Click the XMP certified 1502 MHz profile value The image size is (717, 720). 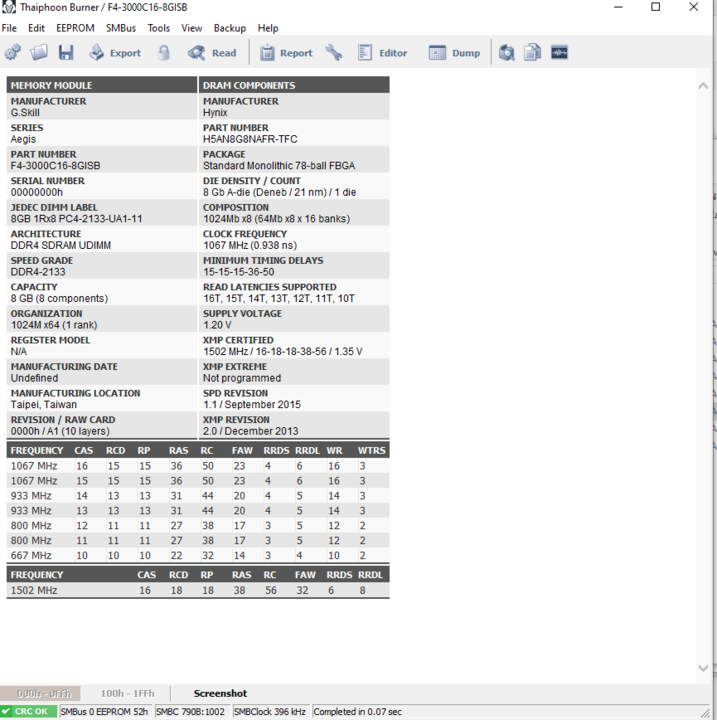click(282, 351)
